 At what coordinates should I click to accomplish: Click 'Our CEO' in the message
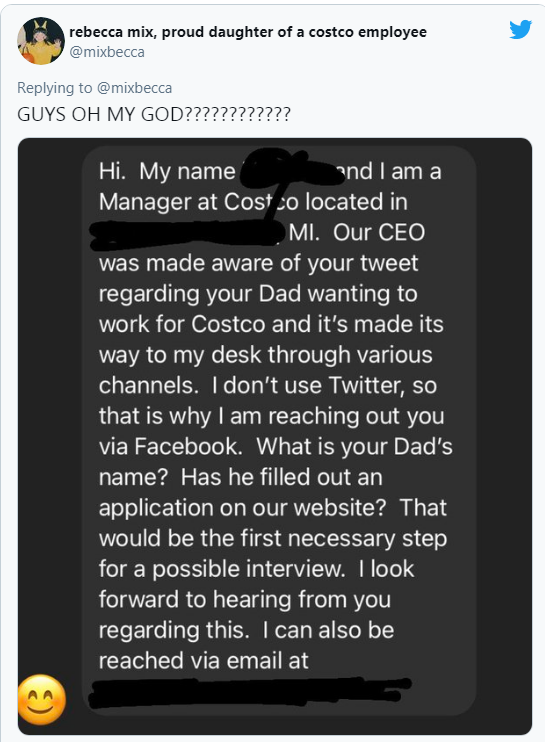tap(379, 232)
